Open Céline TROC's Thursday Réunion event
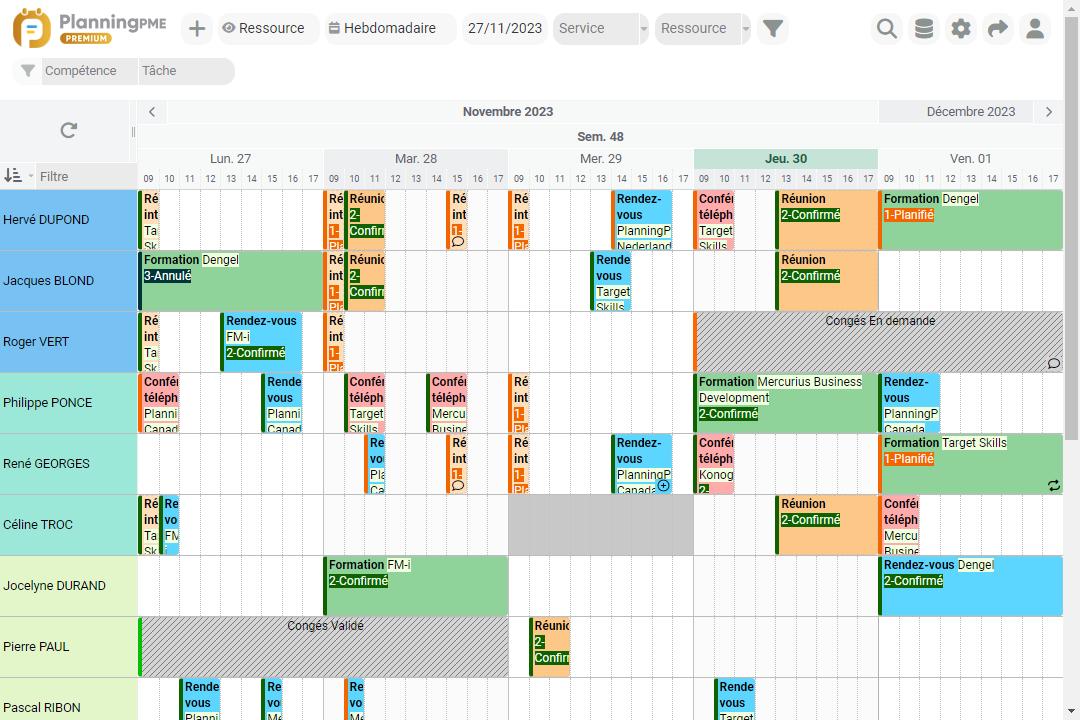 (827, 525)
